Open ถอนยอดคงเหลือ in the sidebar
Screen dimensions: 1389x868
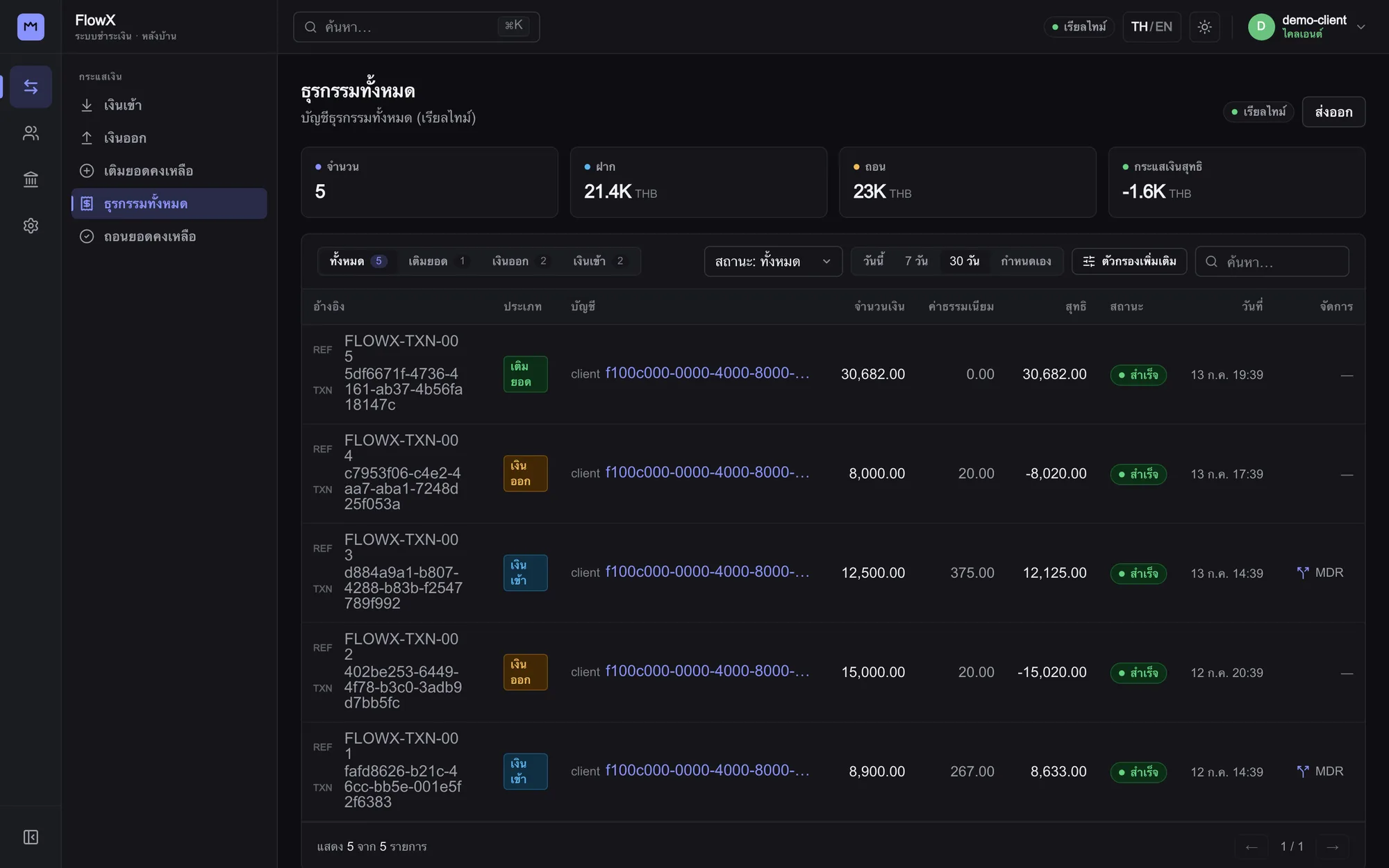pyautogui.click(x=169, y=237)
